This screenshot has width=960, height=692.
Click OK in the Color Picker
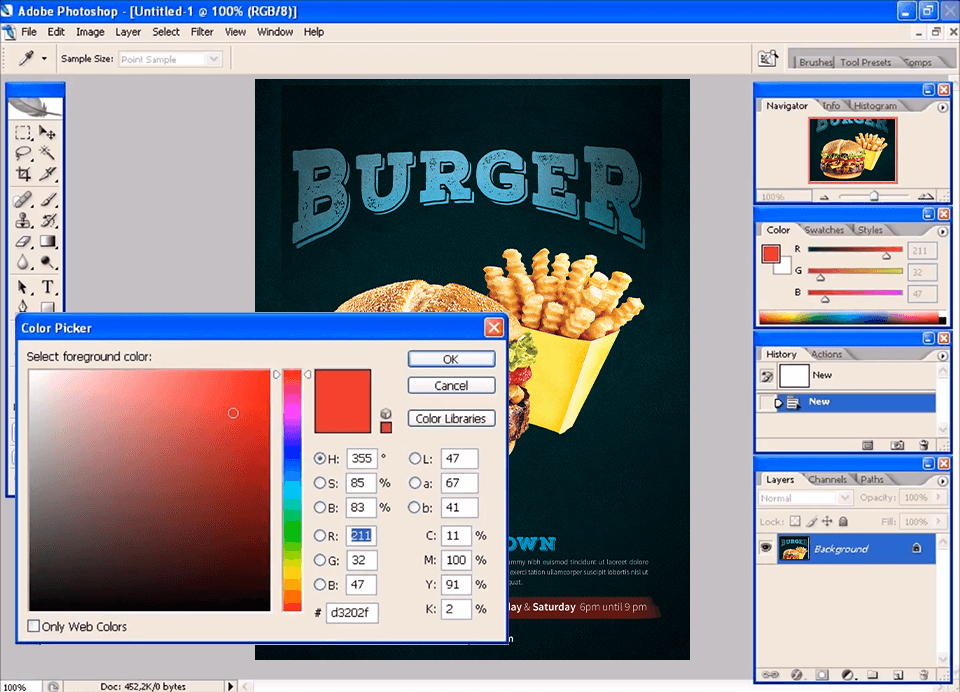click(451, 359)
